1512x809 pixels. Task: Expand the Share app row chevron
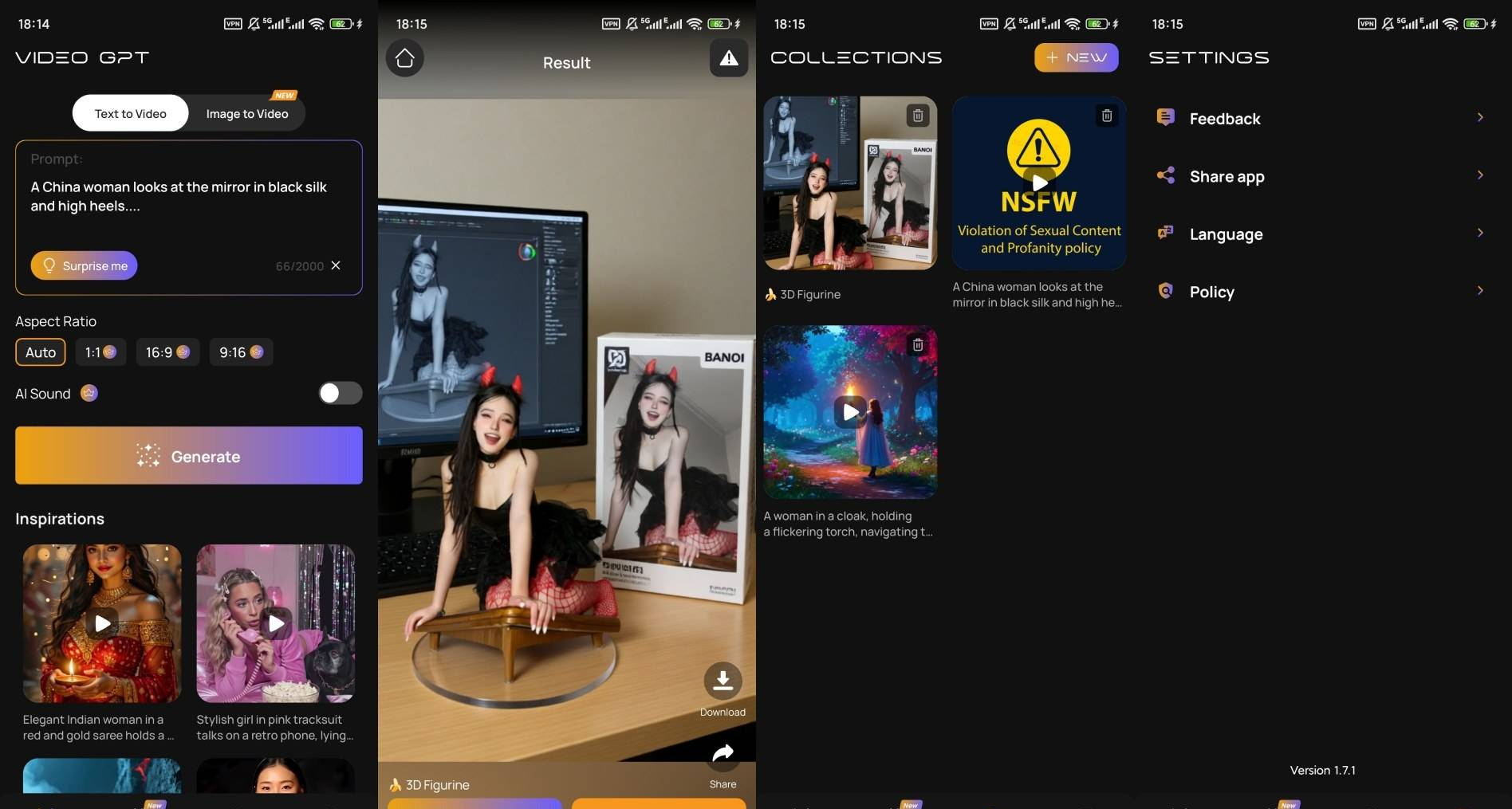pos(1480,175)
